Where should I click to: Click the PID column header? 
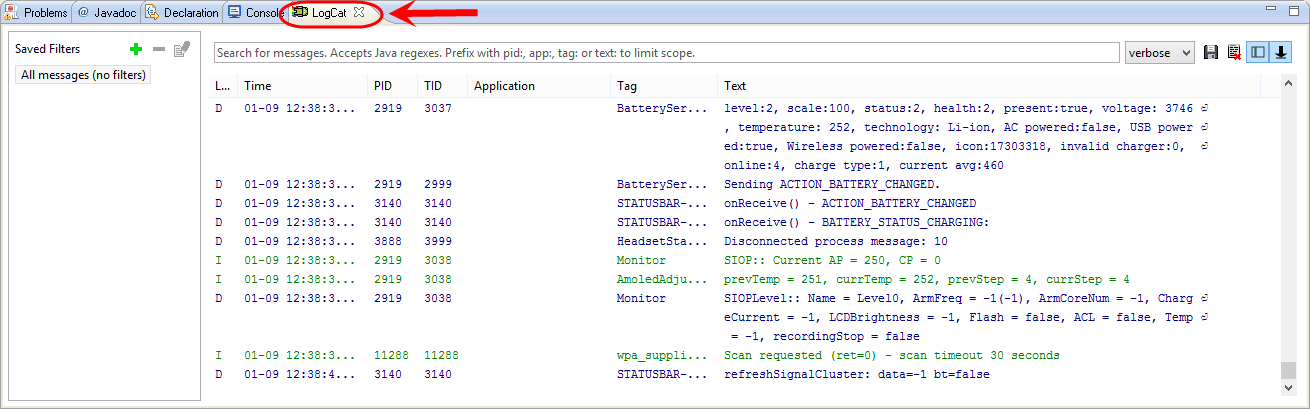point(393,86)
